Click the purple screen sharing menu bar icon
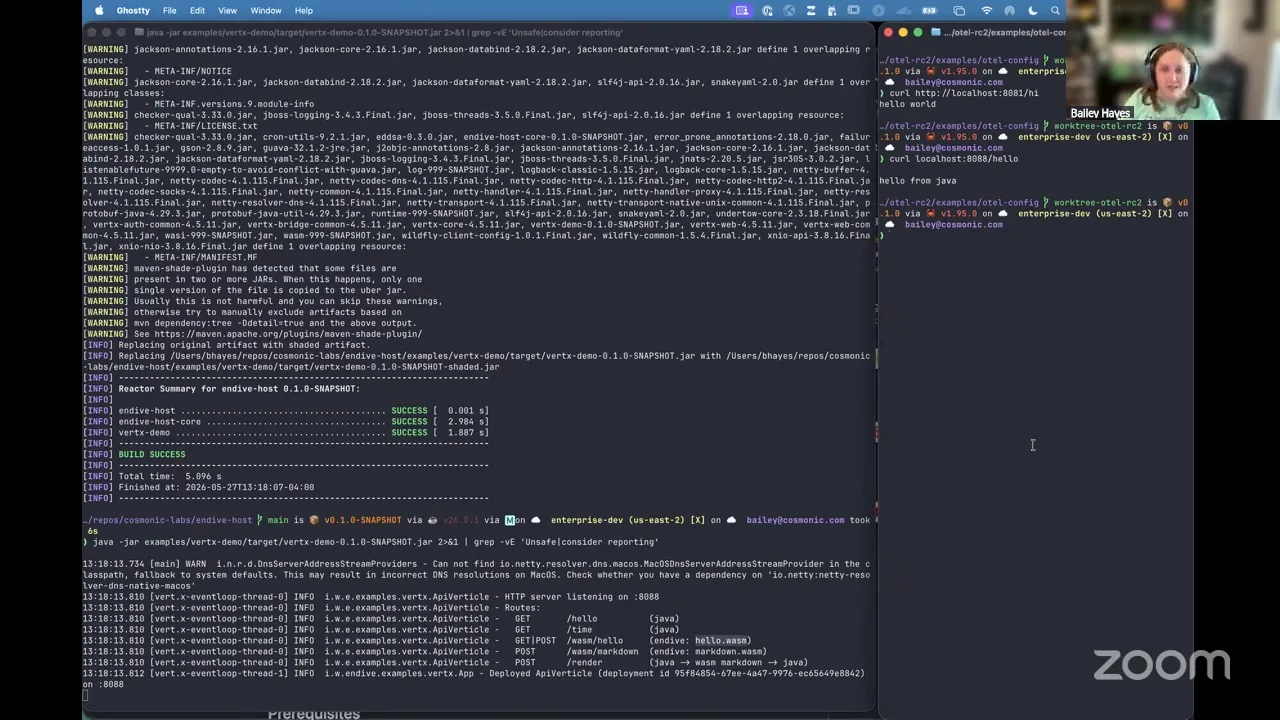Viewport: 1280px width, 720px height. 742,10
